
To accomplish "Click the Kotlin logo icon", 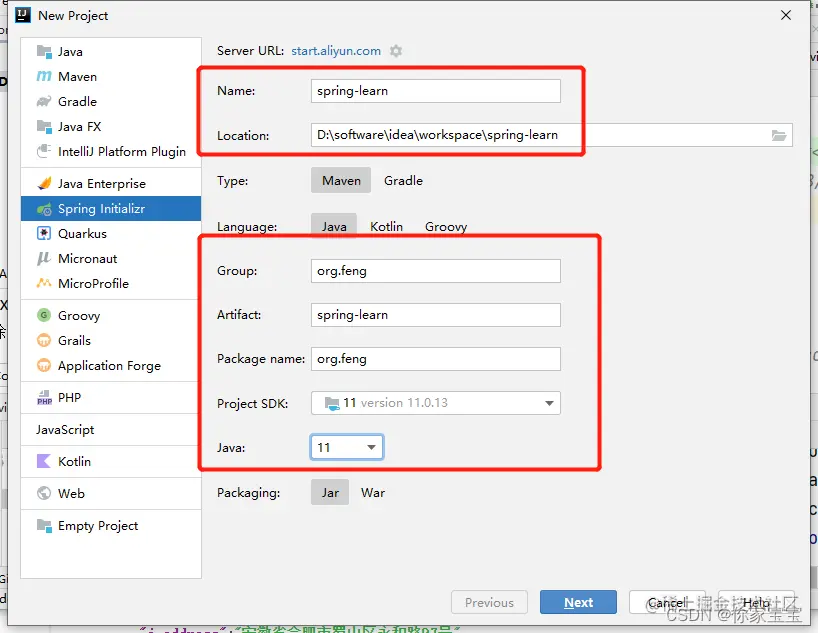I will [x=44, y=461].
